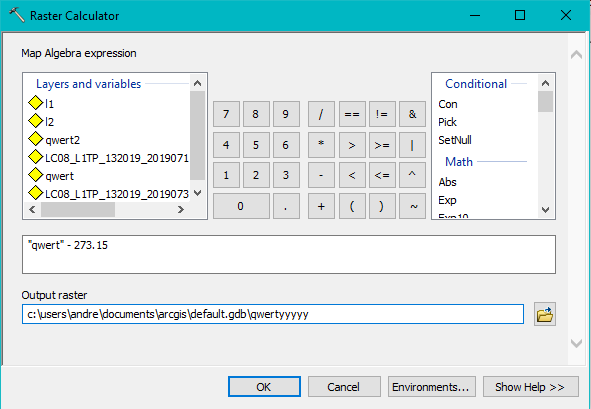
Task: Click layers list scroll left arrow
Action: click(x=32, y=209)
